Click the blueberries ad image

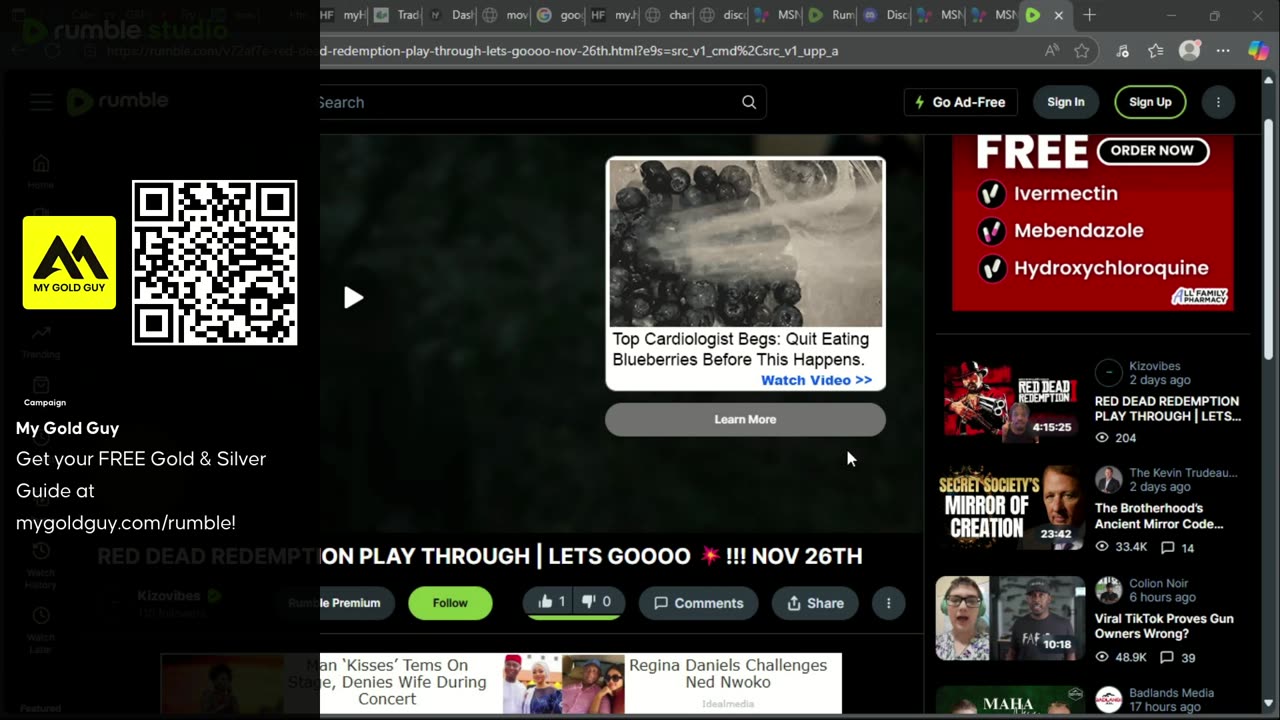point(746,243)
